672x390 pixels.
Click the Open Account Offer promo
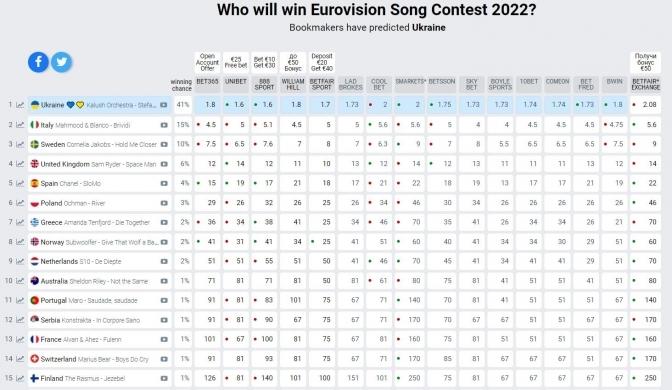click(207, 63)
